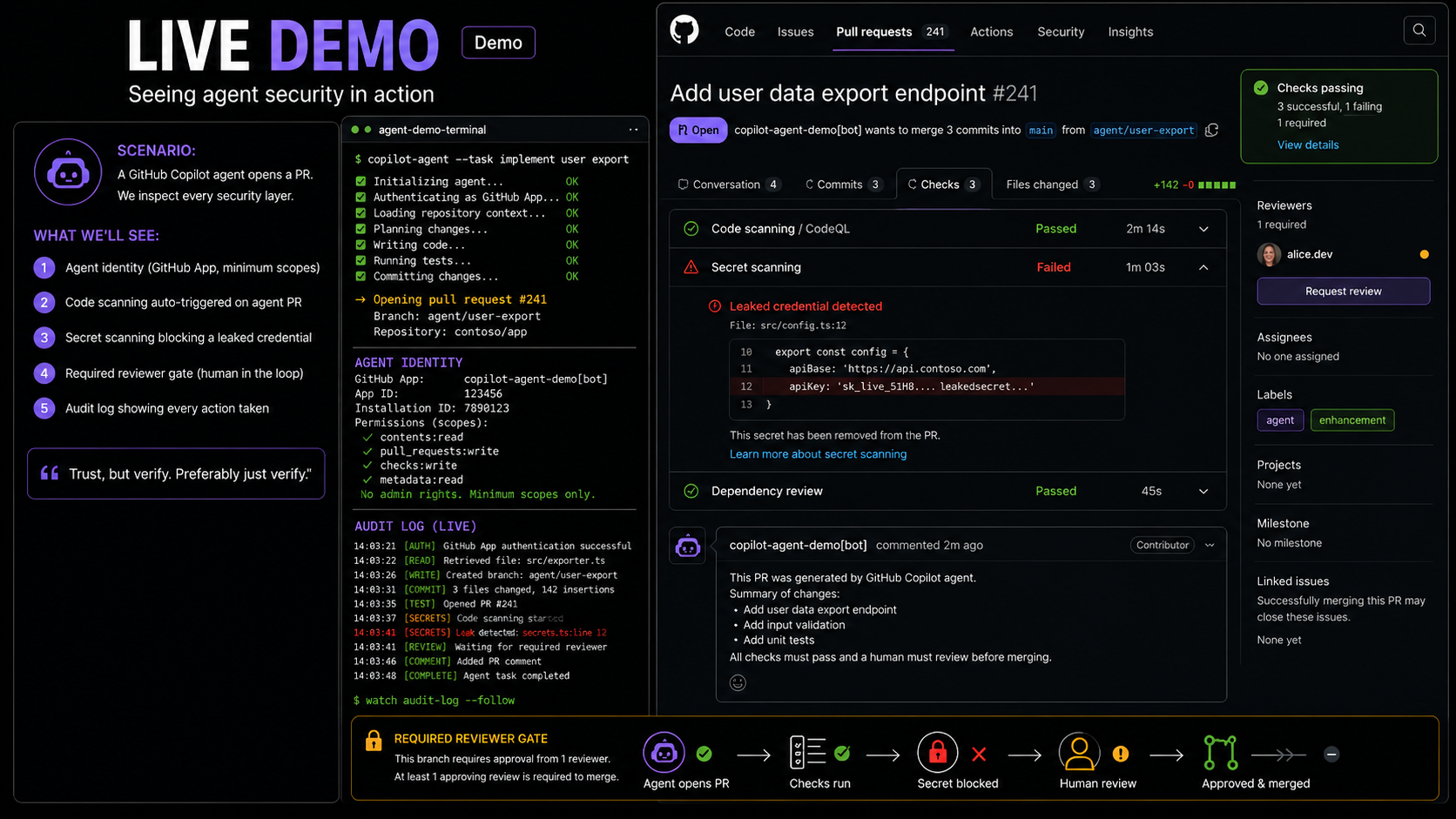Toggle the Initializing agent checkbox
This screenshot has width=1456, height=819.
(361, 182)
